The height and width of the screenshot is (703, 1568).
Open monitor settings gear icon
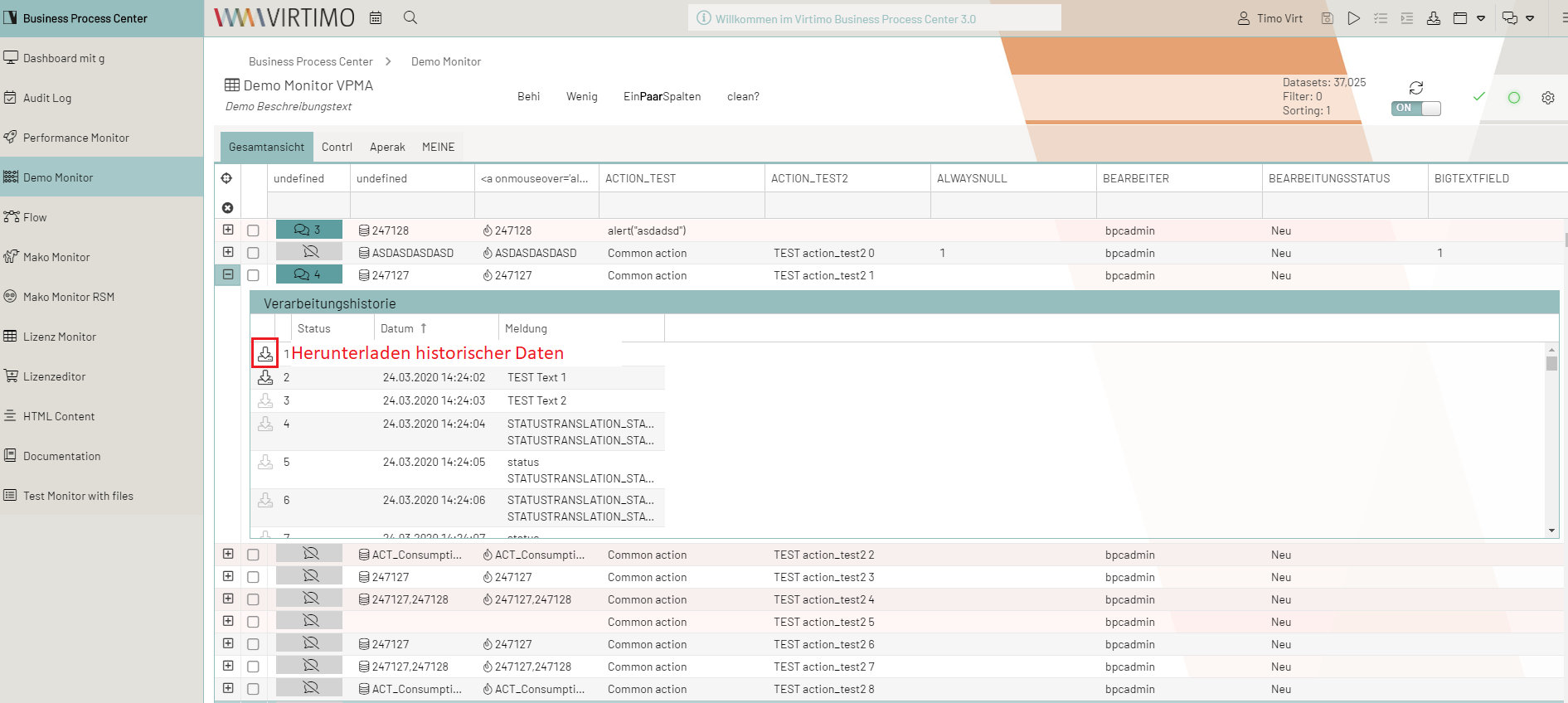[1547, 98]
